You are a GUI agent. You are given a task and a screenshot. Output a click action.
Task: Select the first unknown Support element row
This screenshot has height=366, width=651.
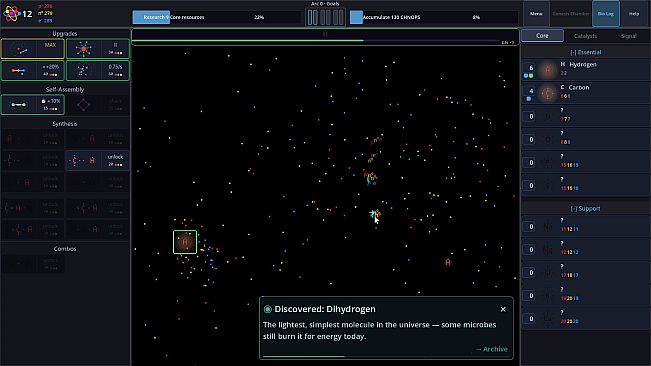coord(585,226)
